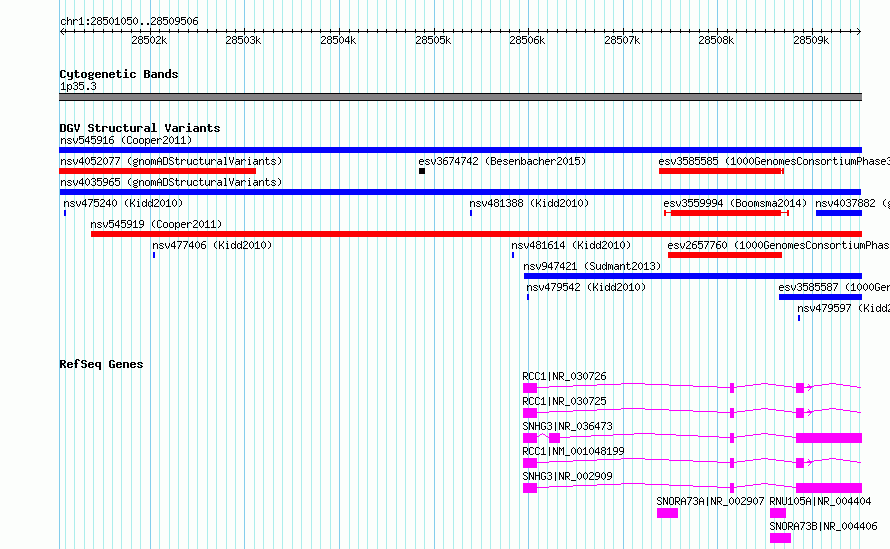890x549 pixels.
Task: Select the blue nsv4037882 variant bar
Action: click(x=839, y=213)
